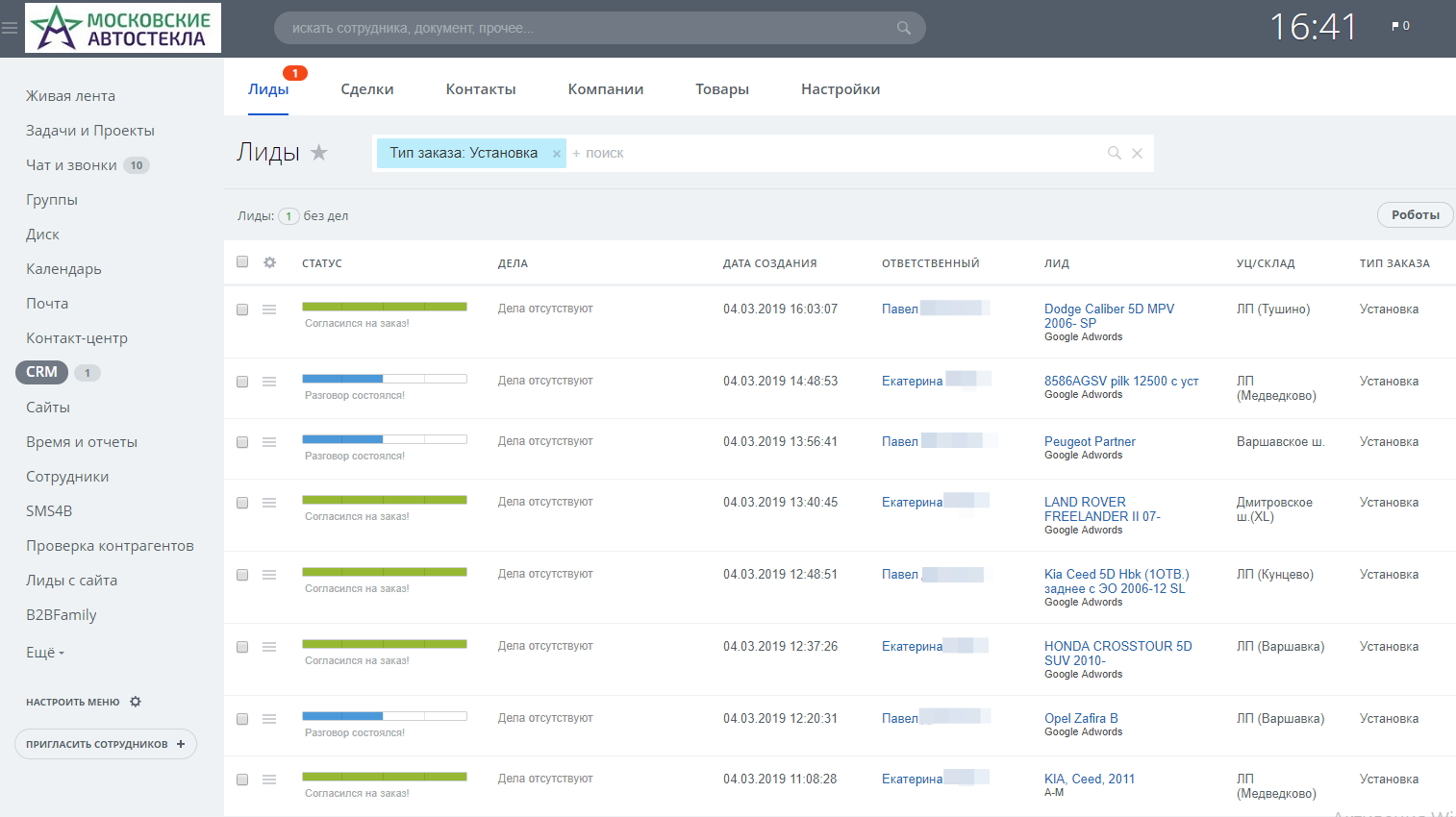Open Проверка контрагентов in the sidebar
This screenshot has height=817, width=1456.
[110, 546]
